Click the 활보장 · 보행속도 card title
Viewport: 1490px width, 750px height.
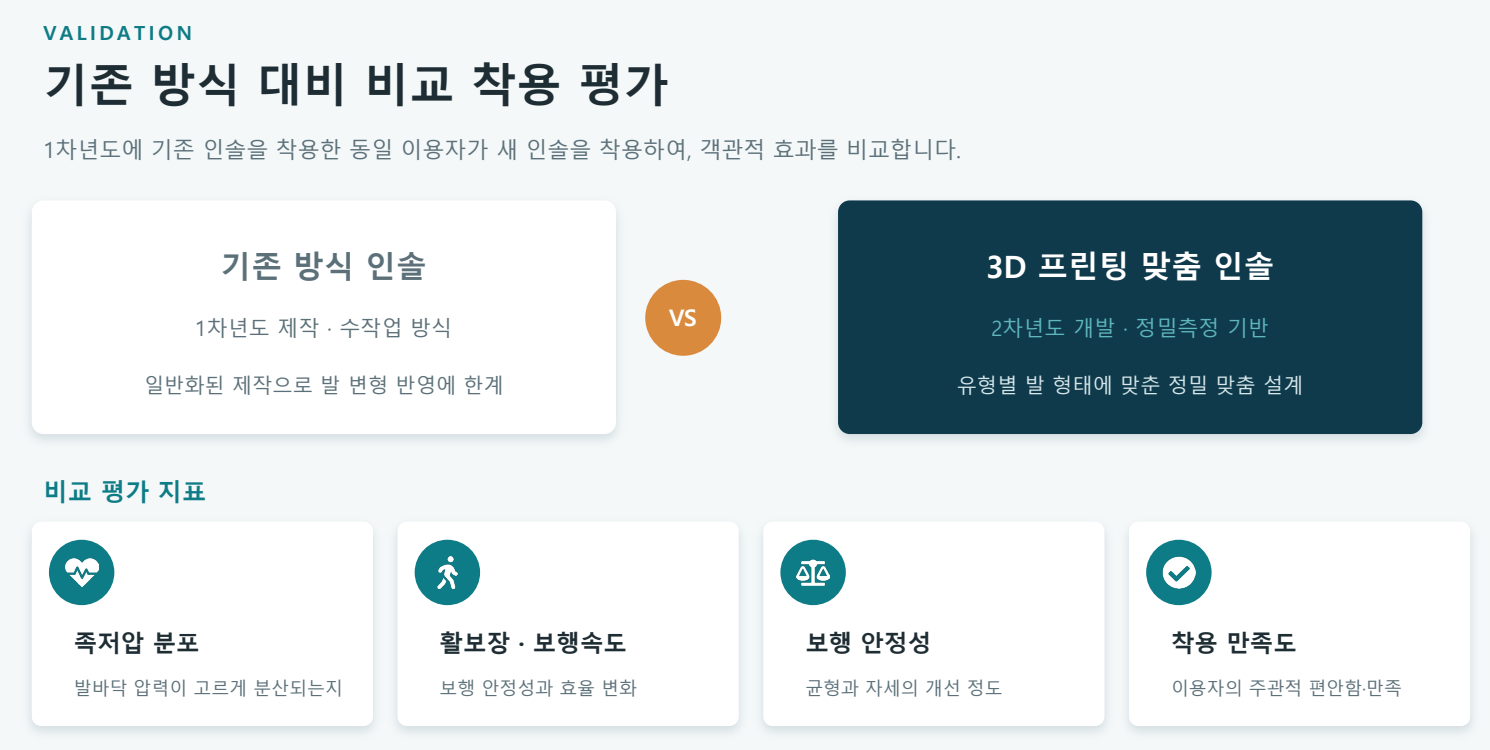(x=533, y=642)
